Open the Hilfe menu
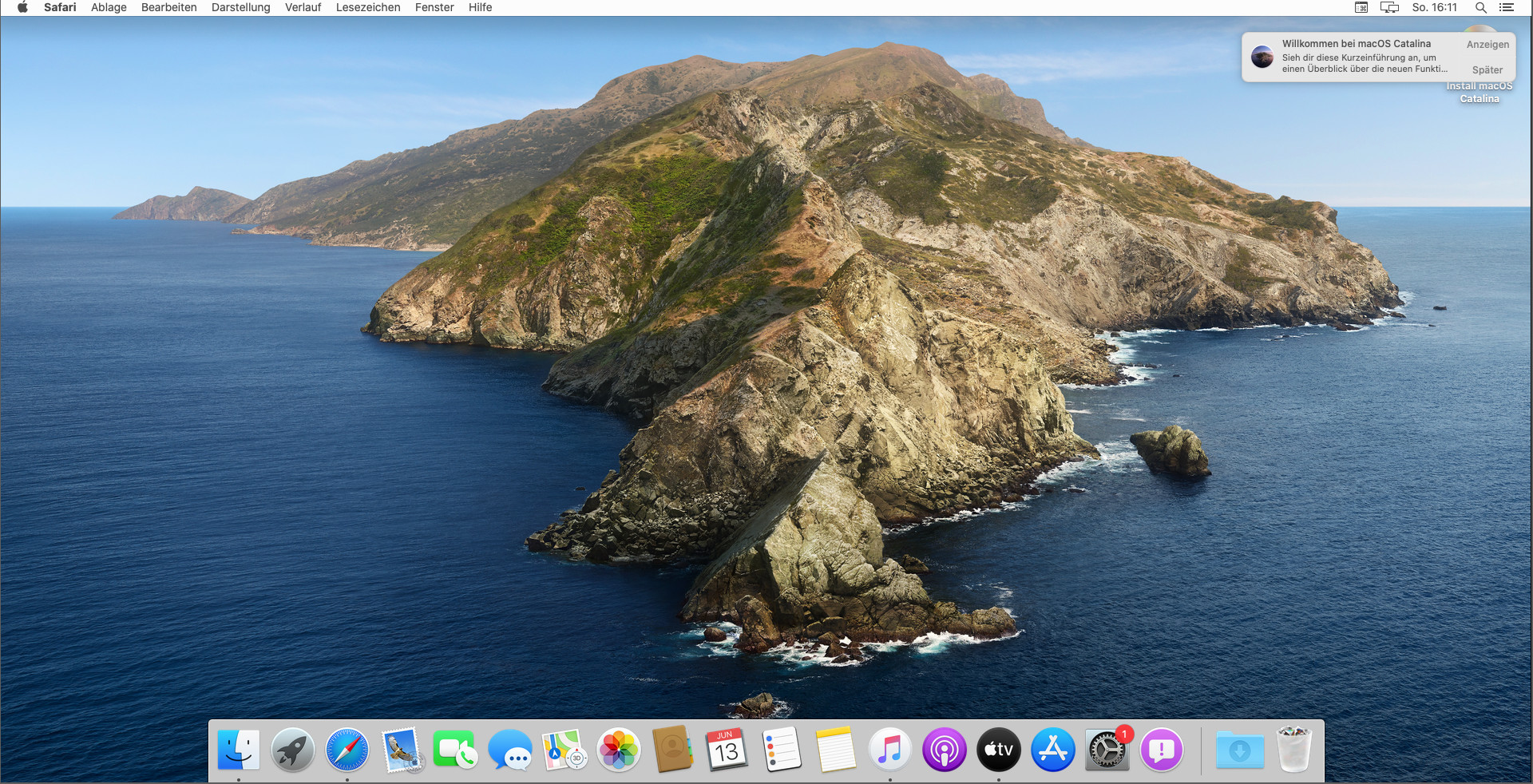Image resolution: width=1533 pixels, height=784 pixels. coord(480,7)
